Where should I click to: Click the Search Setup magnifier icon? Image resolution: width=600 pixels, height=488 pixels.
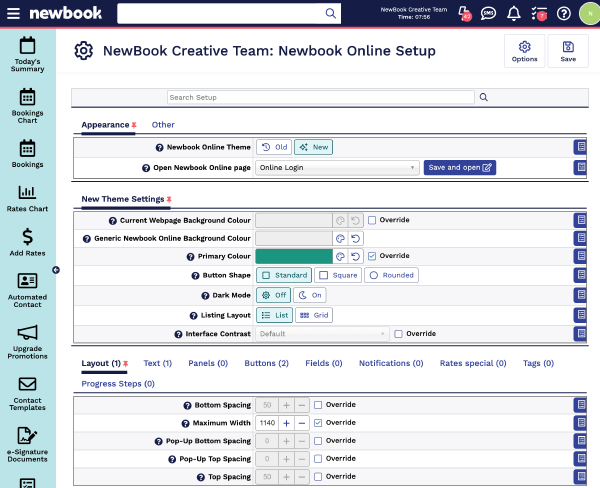pos(484,97)
